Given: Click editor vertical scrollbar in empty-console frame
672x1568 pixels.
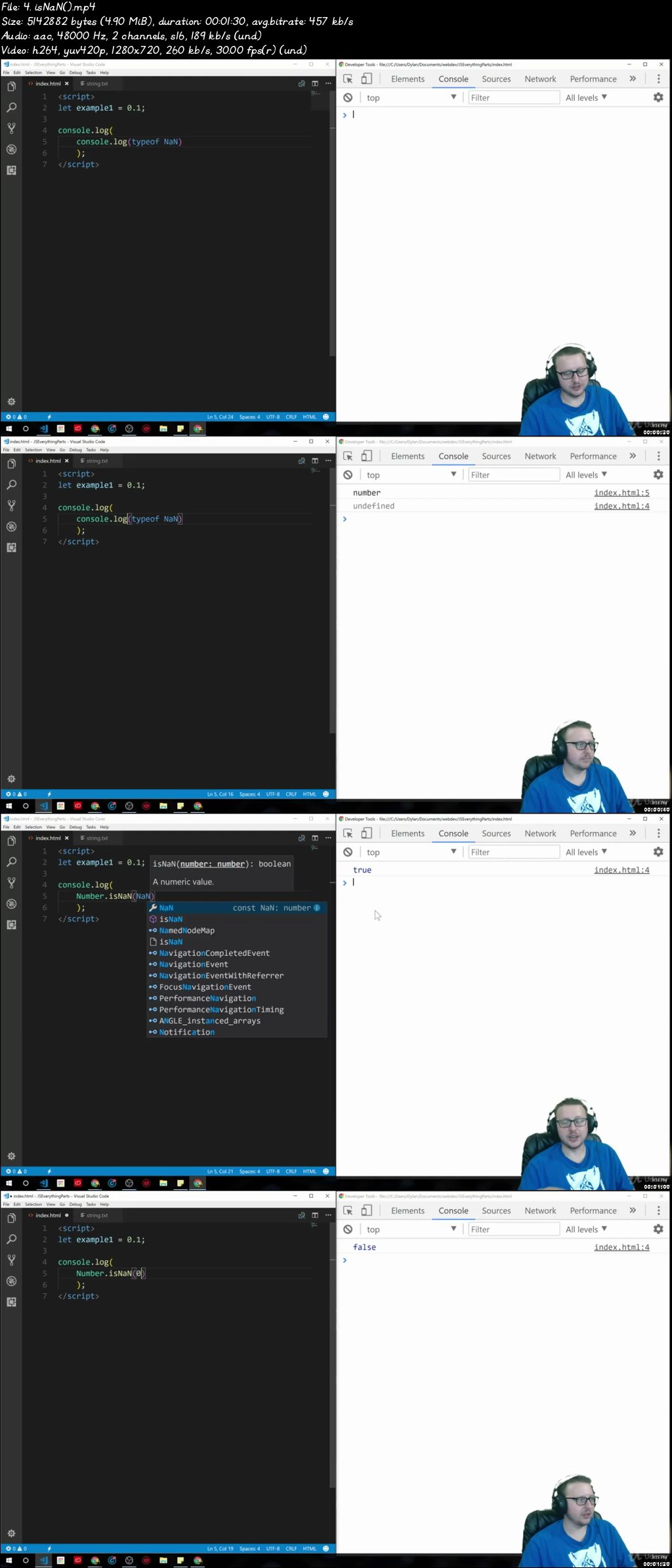Looking at the screenshot, I should 332,223.
